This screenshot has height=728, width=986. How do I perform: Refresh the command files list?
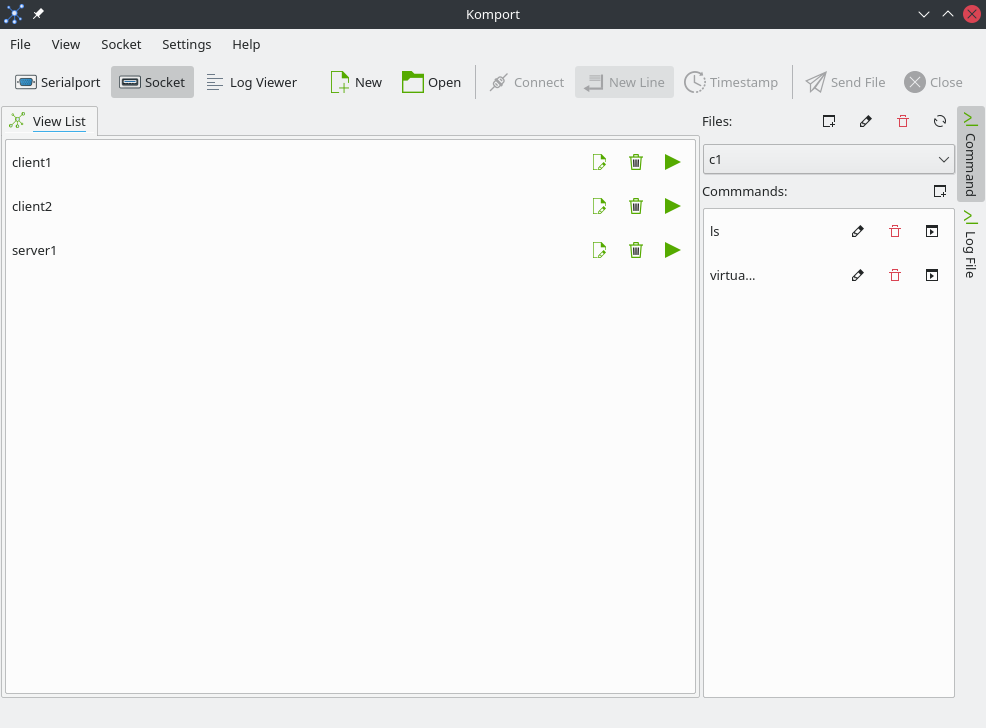940,121
